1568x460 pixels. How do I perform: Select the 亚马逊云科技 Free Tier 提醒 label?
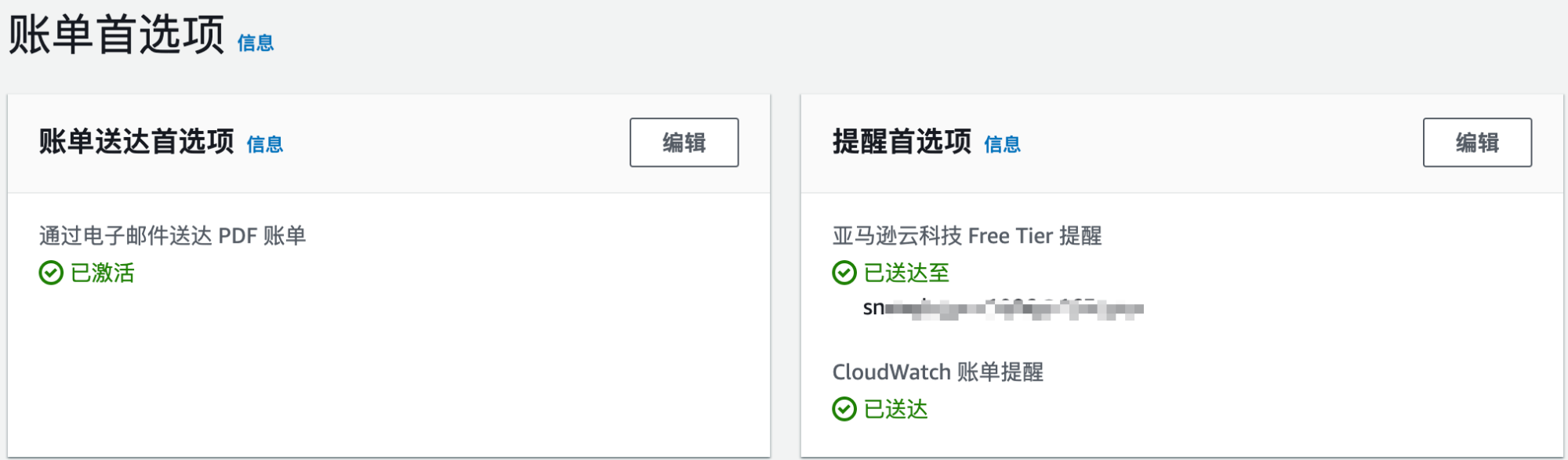click(967, 236)
